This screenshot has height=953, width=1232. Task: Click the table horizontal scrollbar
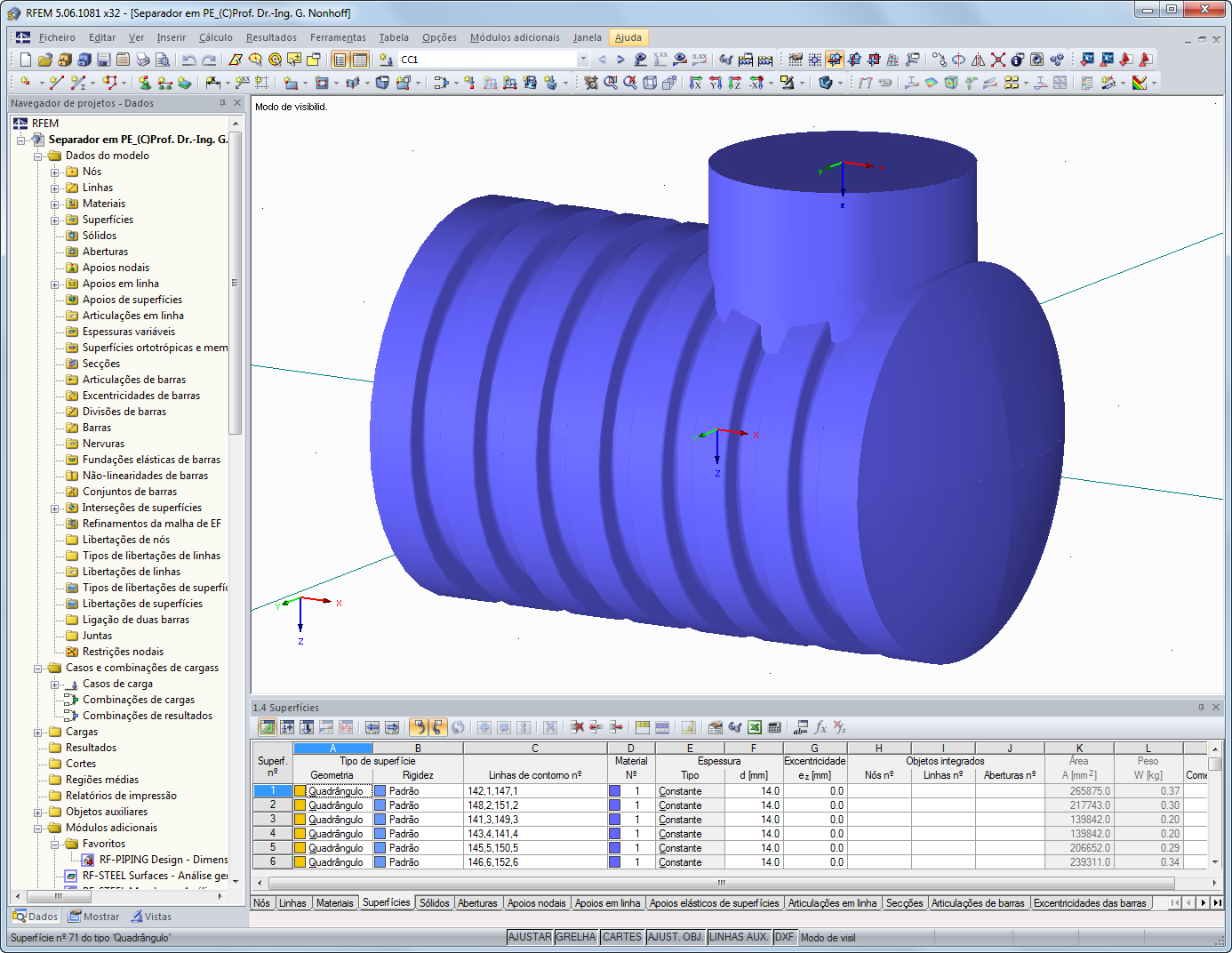722,883
